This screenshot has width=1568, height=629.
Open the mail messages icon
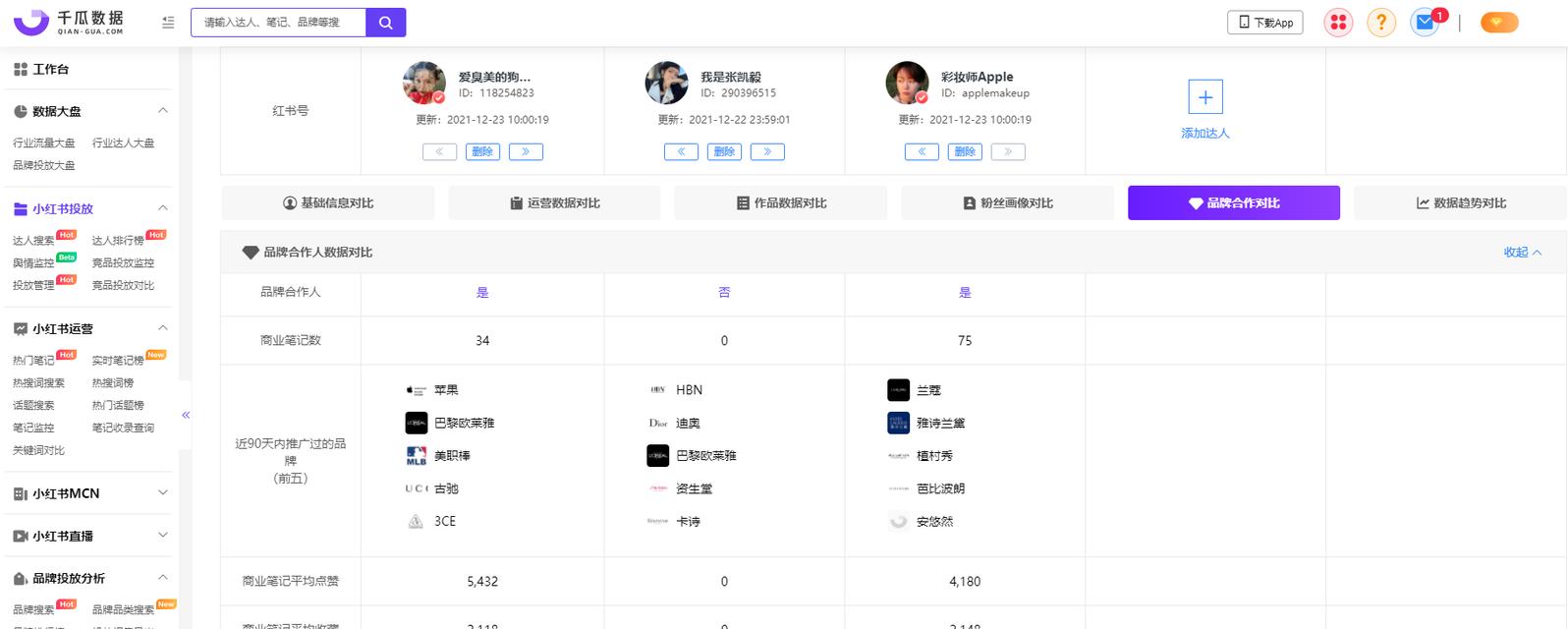pos(1425,22)
